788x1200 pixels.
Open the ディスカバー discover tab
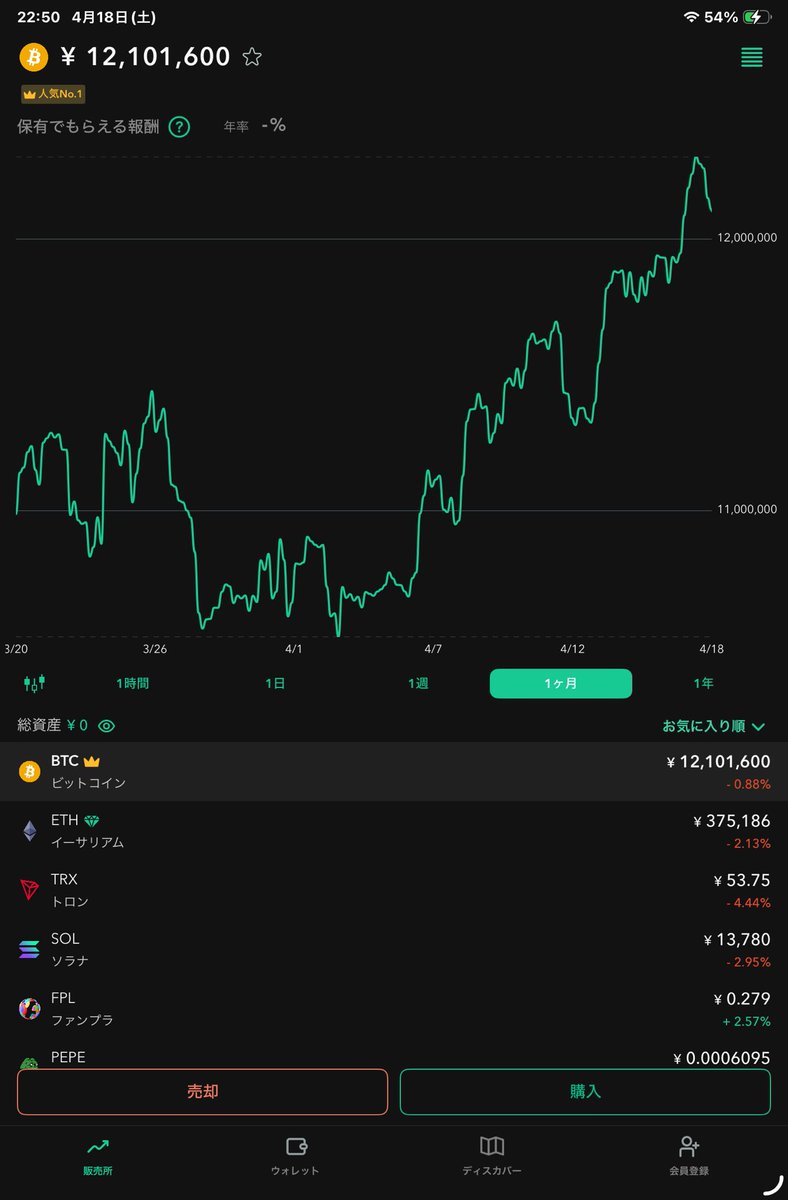(x=491, y=1155)
